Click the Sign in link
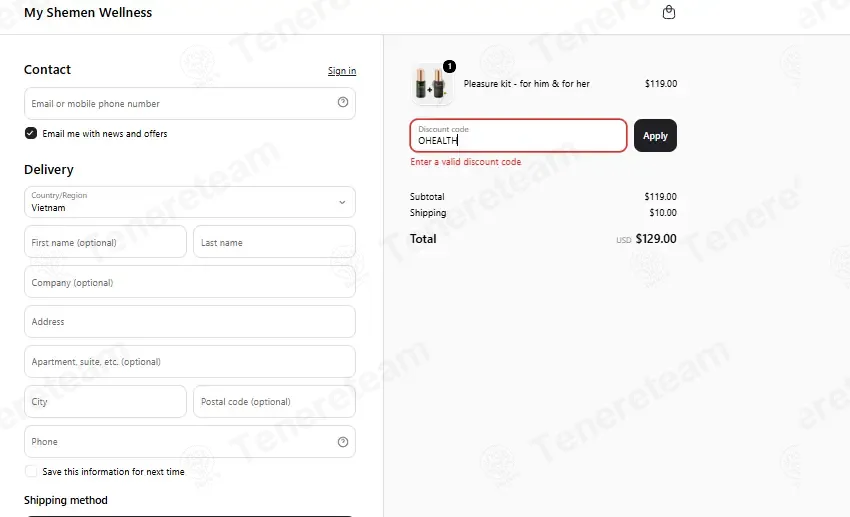 [342, 70]
